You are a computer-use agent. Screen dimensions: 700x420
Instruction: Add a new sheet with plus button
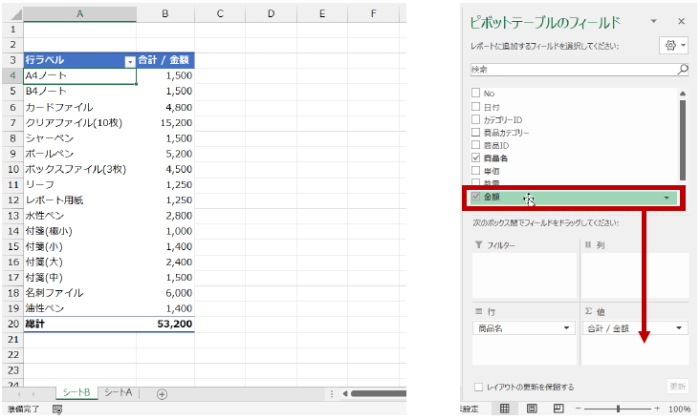tap(162, 393)
